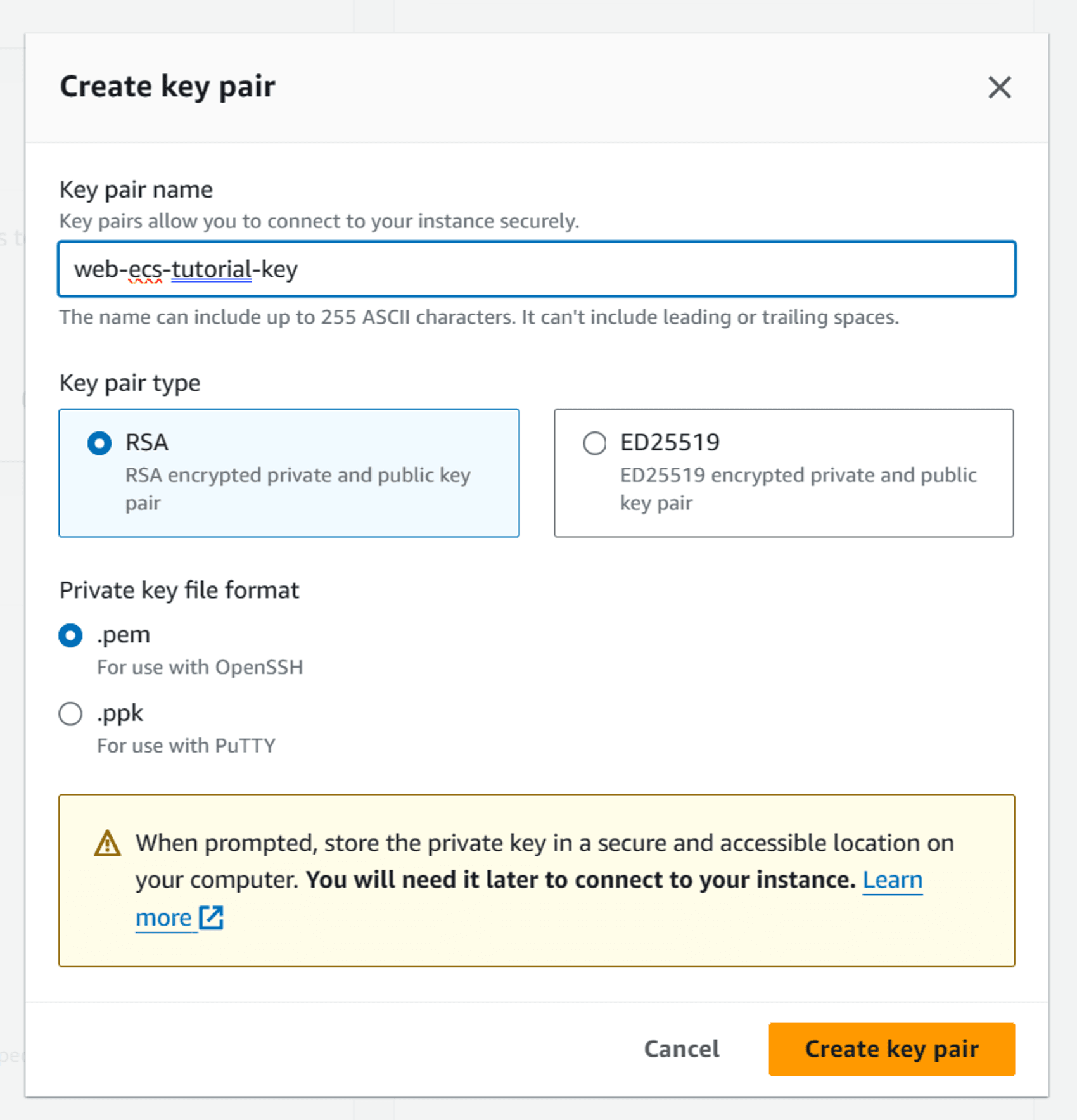1077x1120 pixels.
Task: Open the Learn more link
Action: point(892,880)
